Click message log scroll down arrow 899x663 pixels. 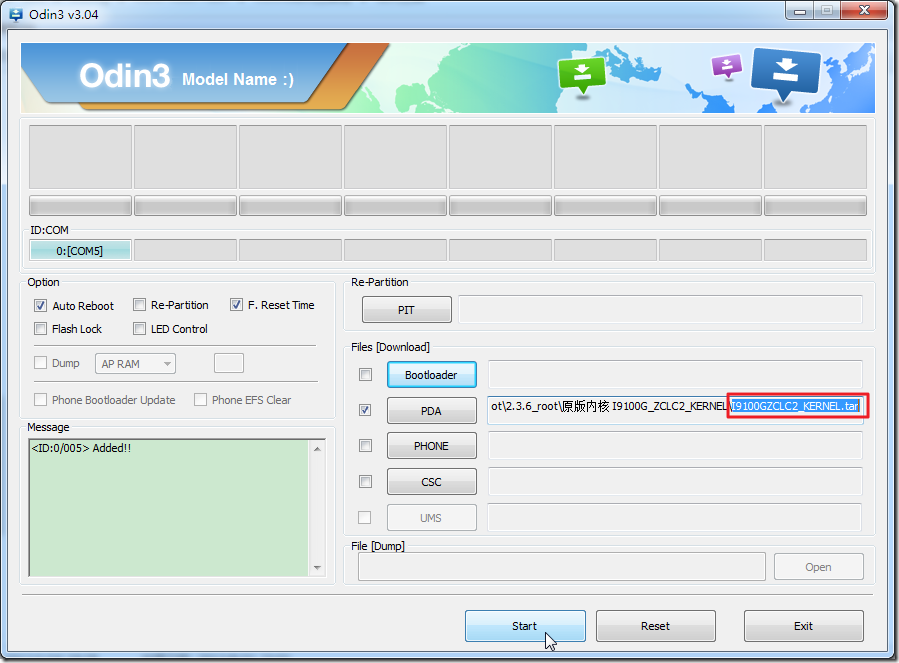(317, 568)
